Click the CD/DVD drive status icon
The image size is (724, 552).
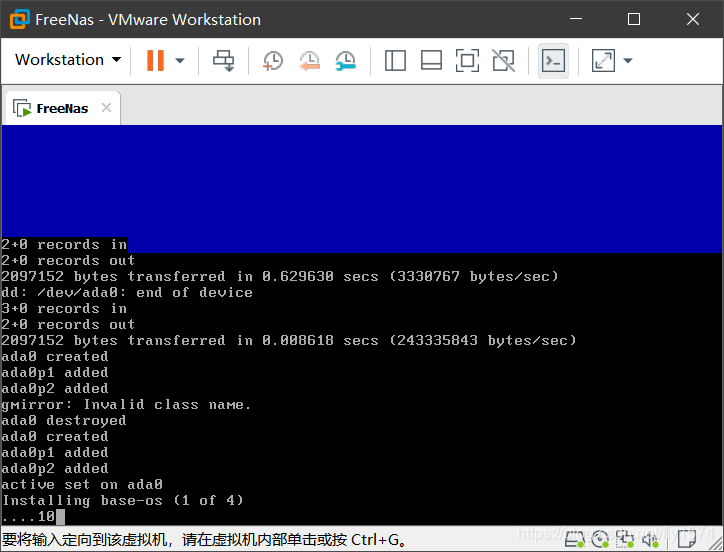[600, 539]
